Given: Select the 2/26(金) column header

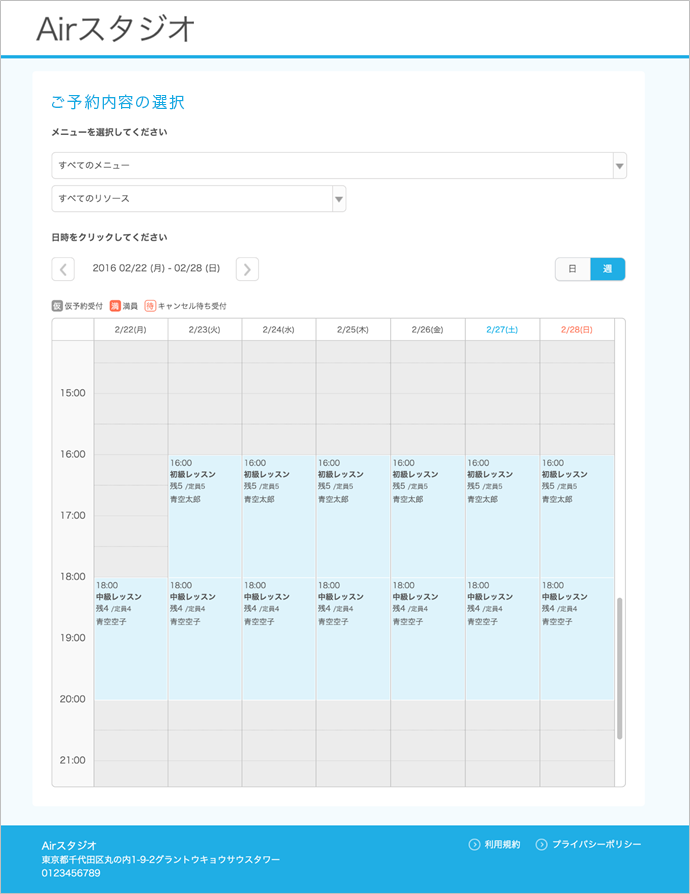Looking at the screenshot, I should coord(428,330).
